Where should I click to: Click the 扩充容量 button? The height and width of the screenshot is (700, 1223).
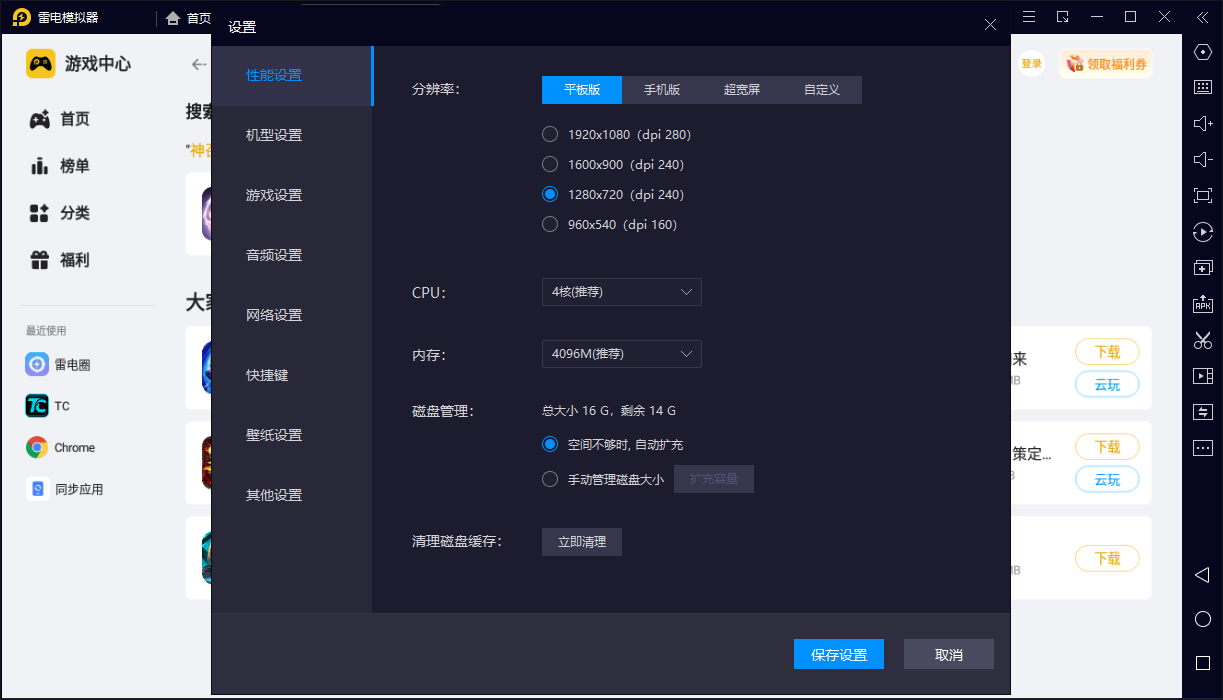click(714, 479)
